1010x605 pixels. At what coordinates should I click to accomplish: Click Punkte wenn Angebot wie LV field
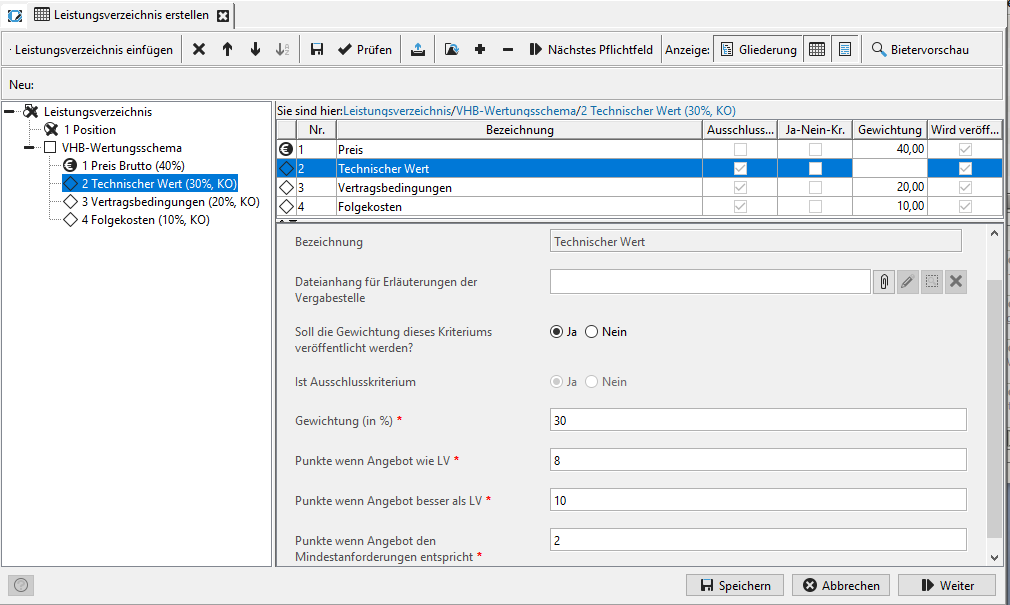pos(758,460)
